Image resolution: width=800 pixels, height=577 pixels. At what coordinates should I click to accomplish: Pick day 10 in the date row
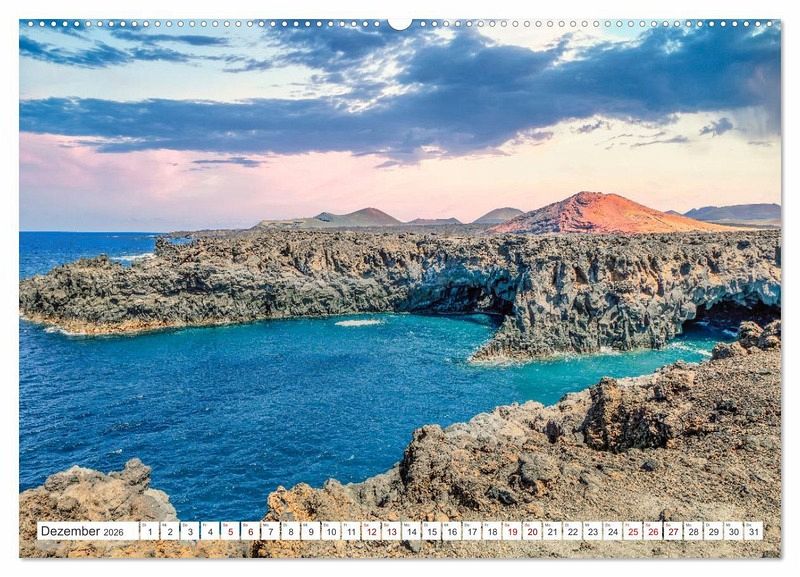(x=330, y=531)
